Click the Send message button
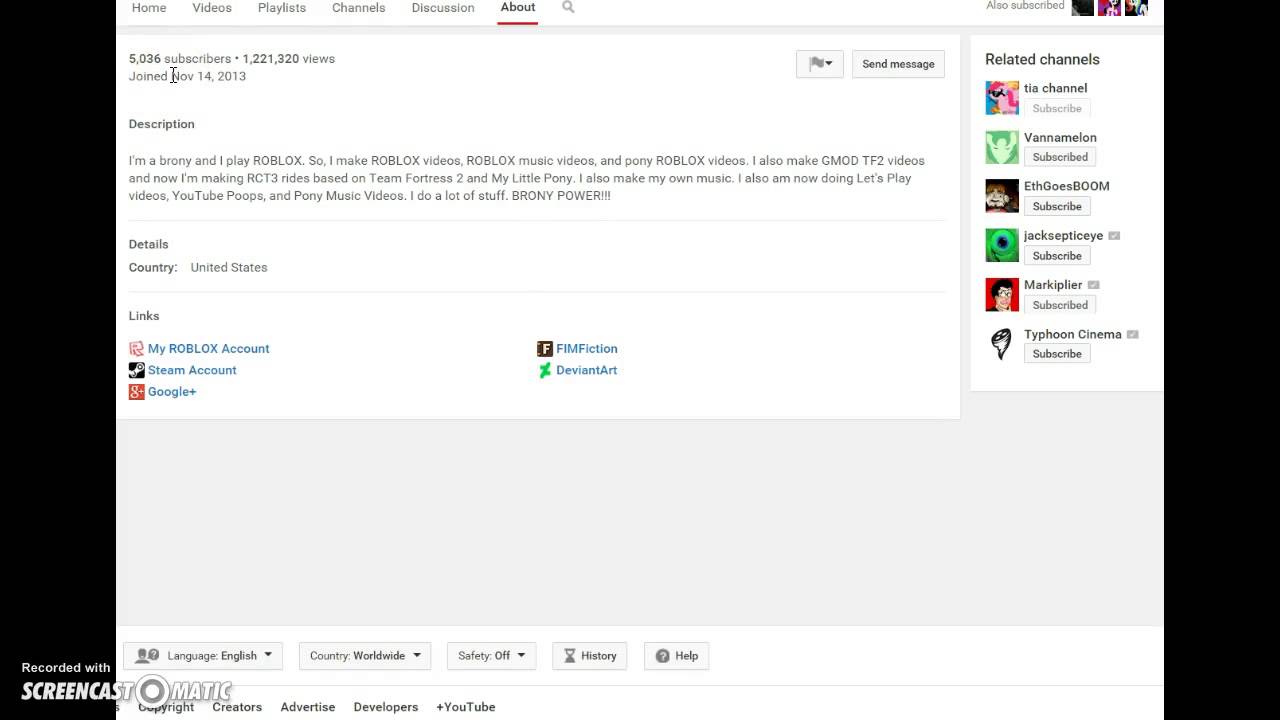 pyautogui.click(x=898, y=64)
